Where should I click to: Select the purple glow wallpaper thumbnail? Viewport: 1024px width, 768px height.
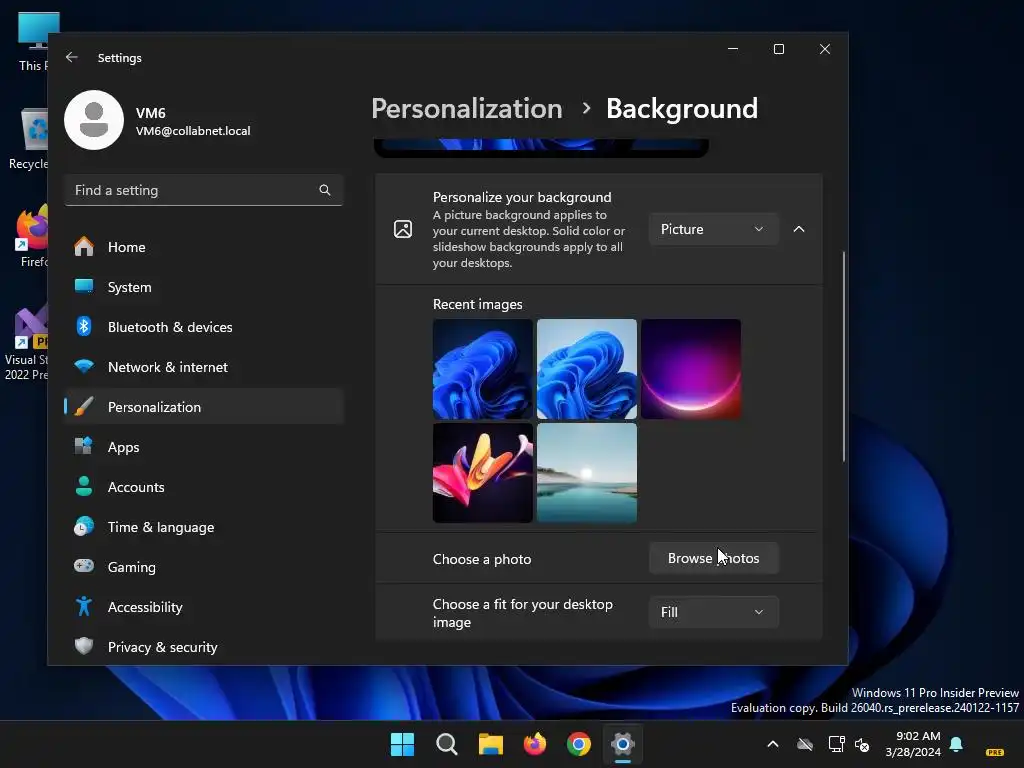click(x=691, y=369)
